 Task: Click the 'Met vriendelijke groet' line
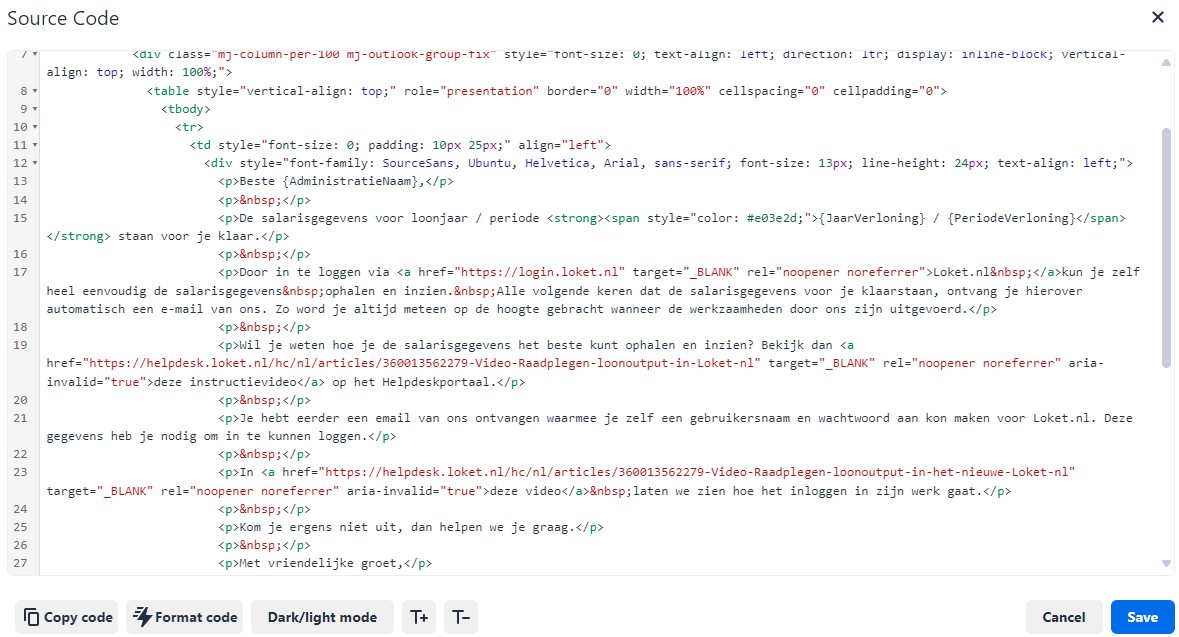[x=320, y=564]
